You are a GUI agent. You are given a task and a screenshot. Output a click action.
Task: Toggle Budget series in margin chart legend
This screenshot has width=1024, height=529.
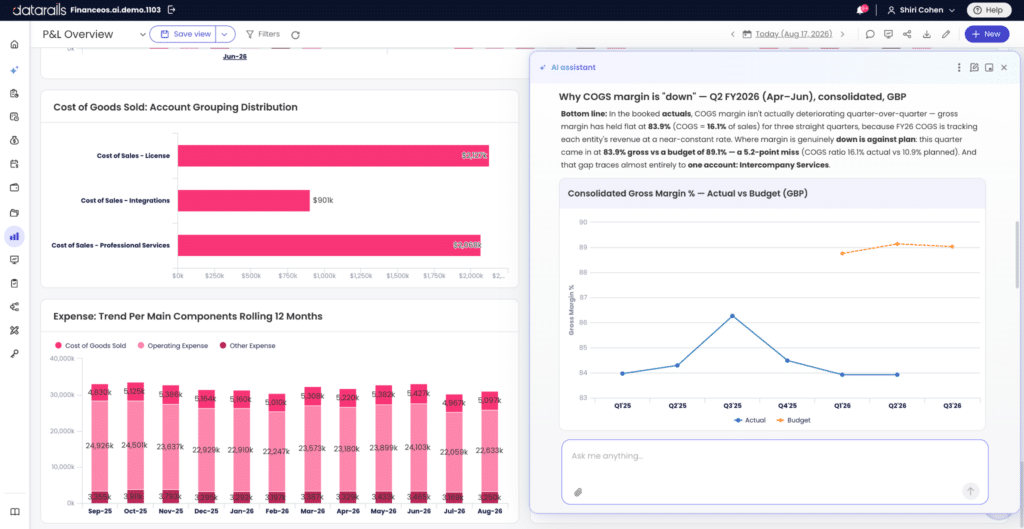coord(794,421)
